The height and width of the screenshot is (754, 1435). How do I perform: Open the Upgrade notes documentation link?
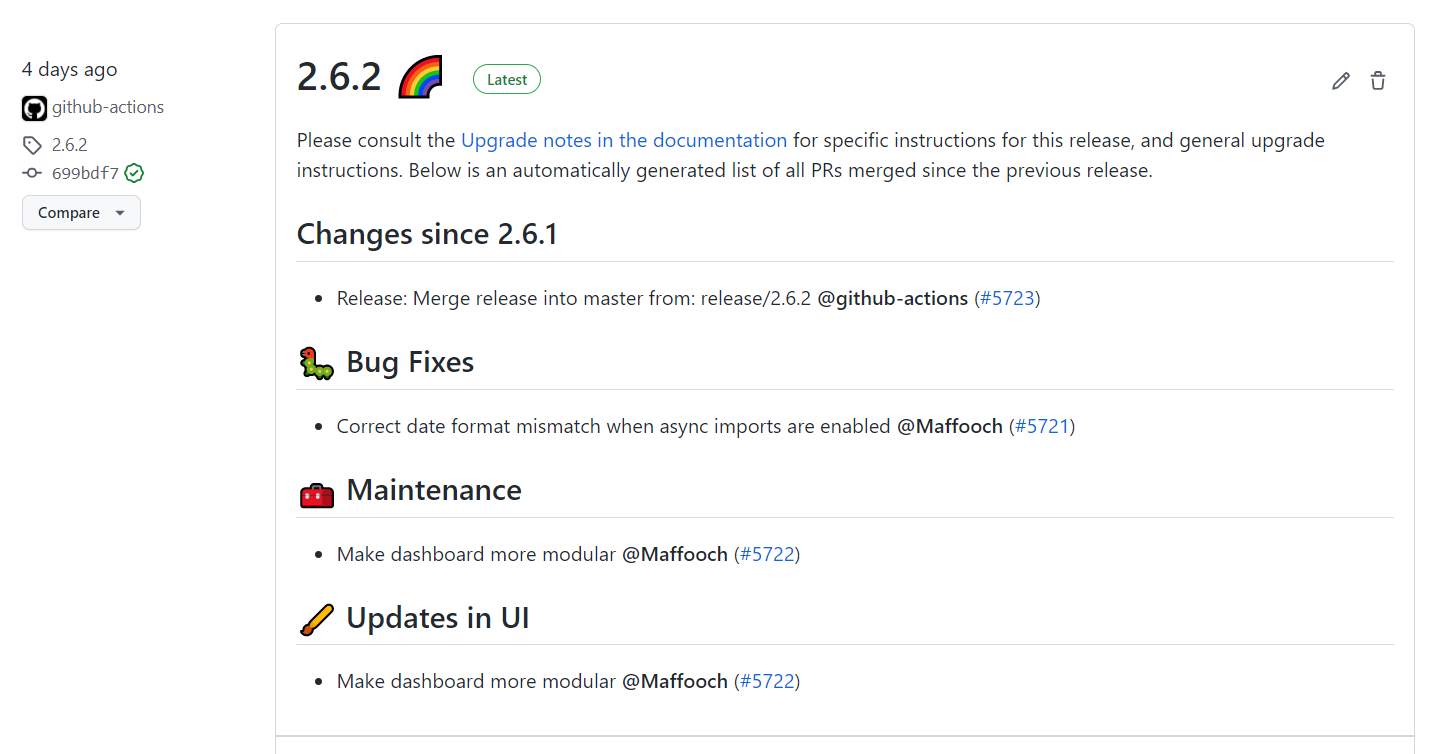point(623,140)
